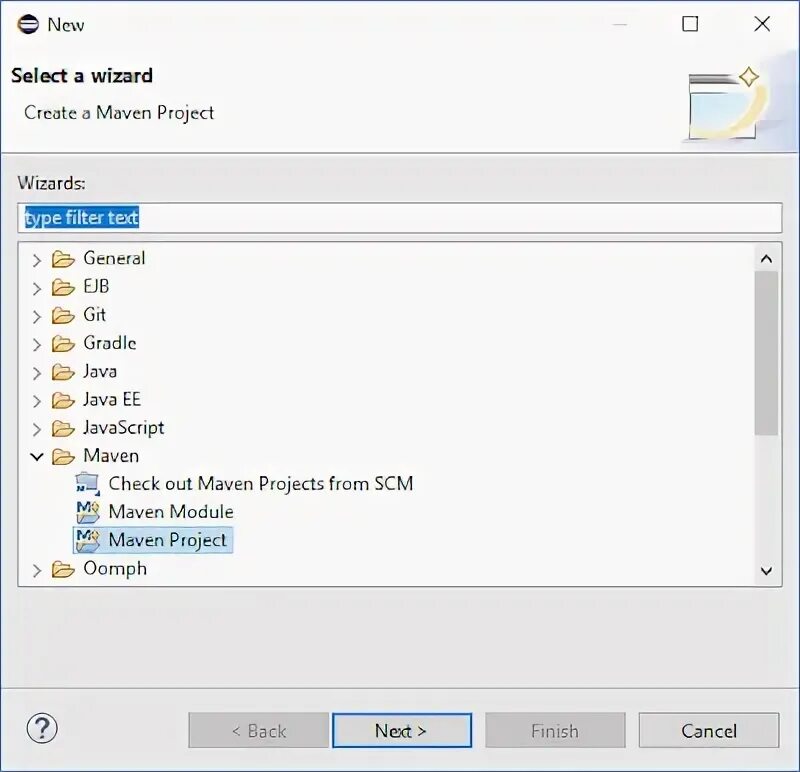Viewport: 800px width, 772px height.
Task: Select the Maven Project wizard
Action: click(x=167, y=540)
